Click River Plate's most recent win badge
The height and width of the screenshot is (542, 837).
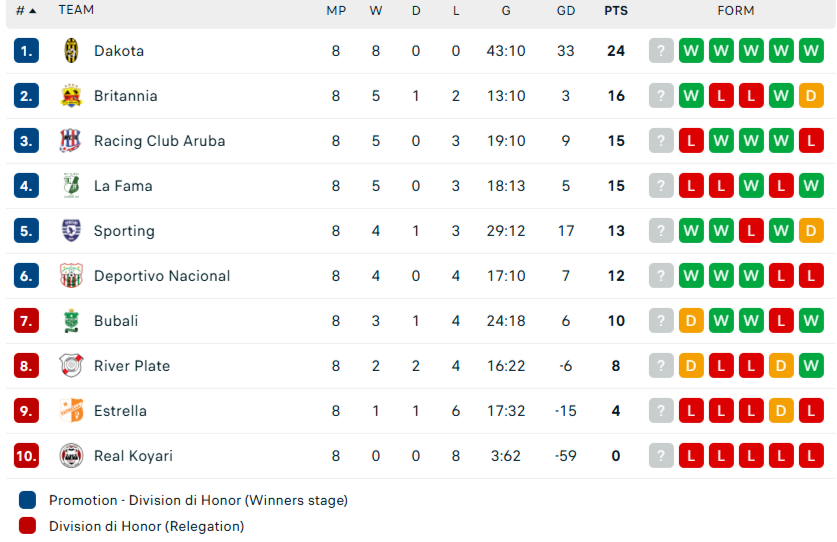point(811,366)
